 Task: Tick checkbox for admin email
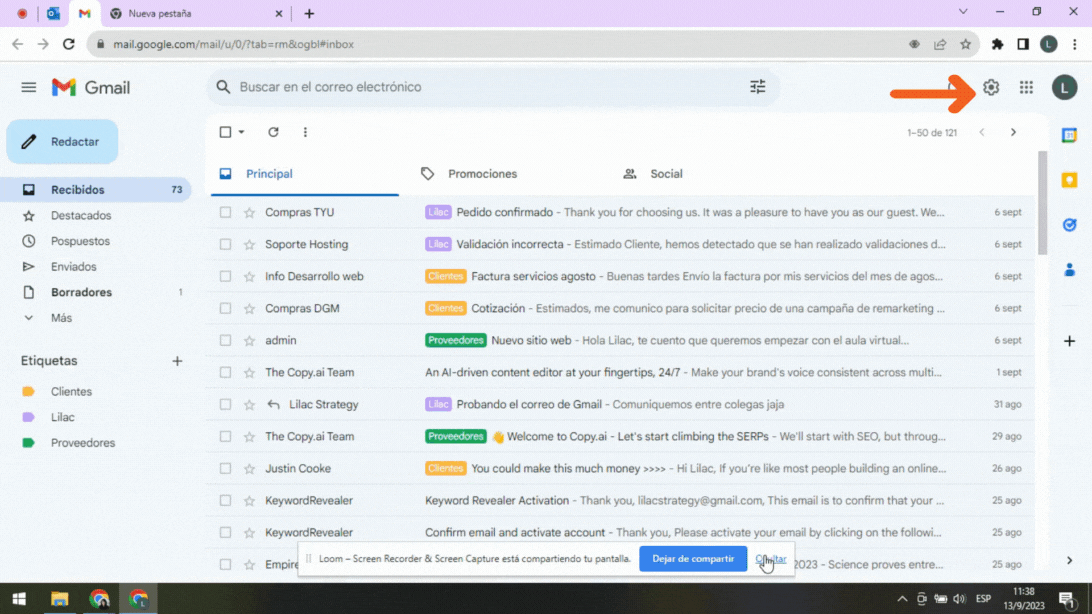[225, 340]
